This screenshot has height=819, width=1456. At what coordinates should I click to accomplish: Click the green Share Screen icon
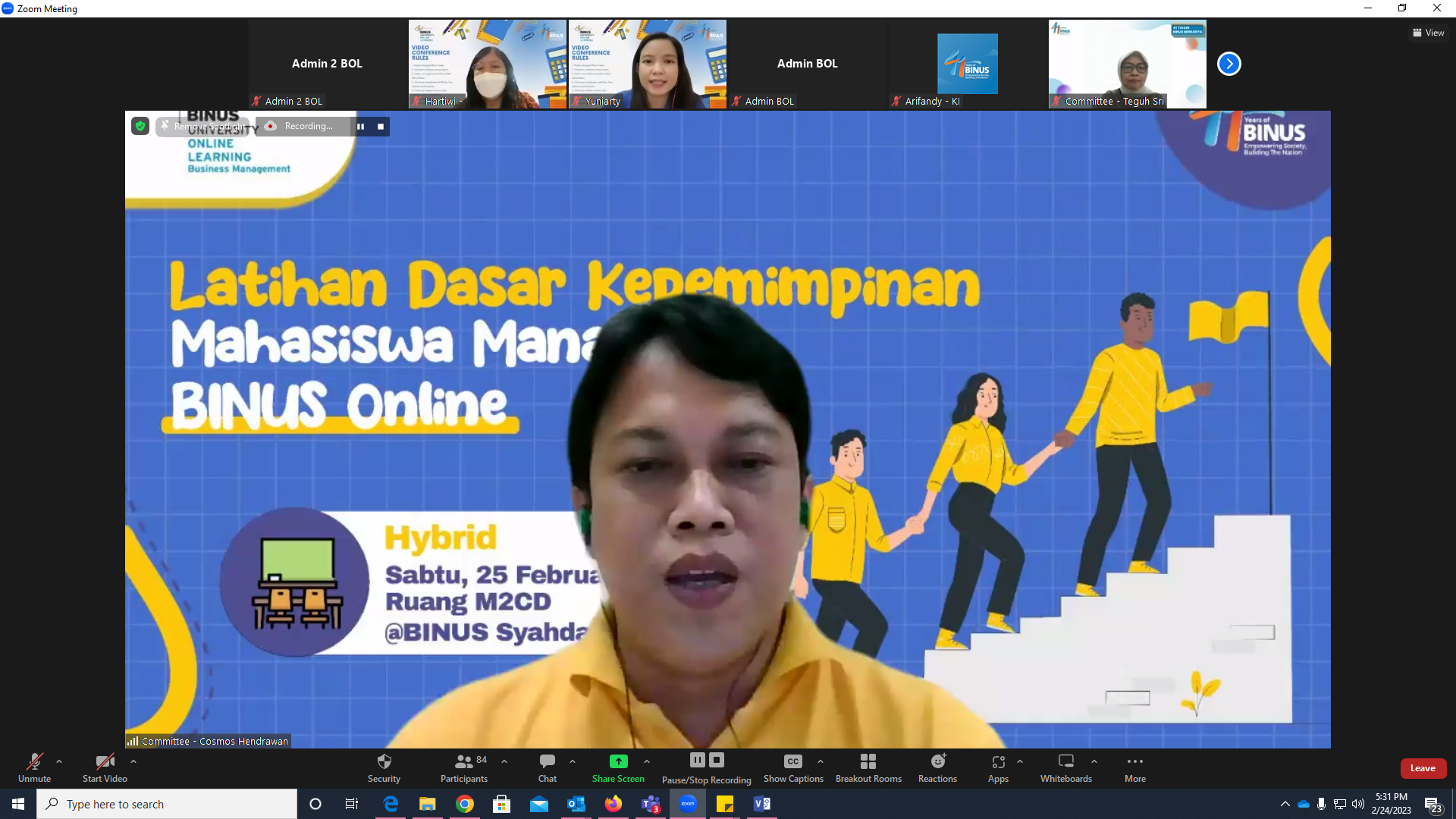pos(618,761)
